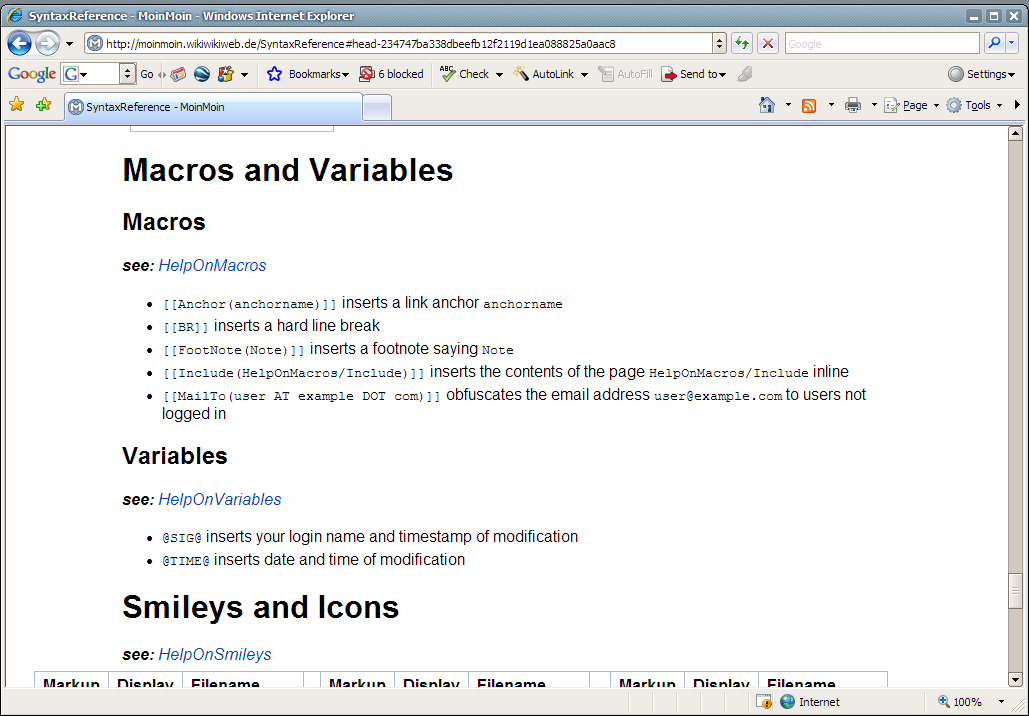This screenshot has height=716, width=1029.
Task: Open the HelpOnSmileys link
Action: click(214, 655)
